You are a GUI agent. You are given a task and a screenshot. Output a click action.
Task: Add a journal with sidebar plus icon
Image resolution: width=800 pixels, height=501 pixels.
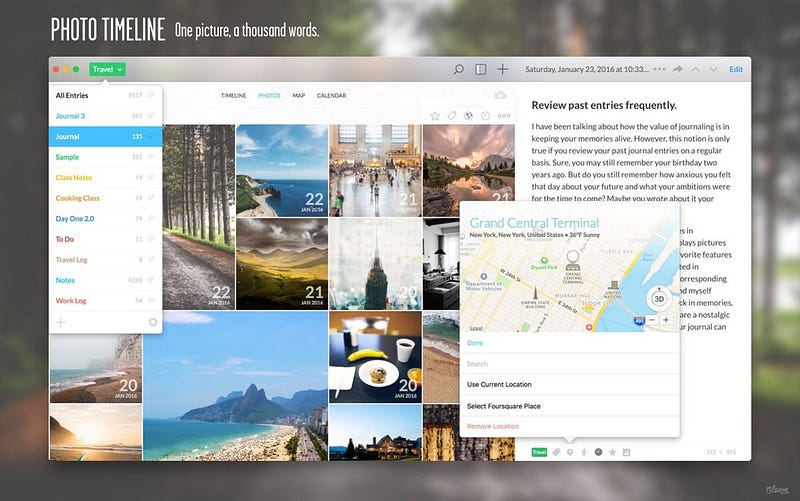coord(60,322)
